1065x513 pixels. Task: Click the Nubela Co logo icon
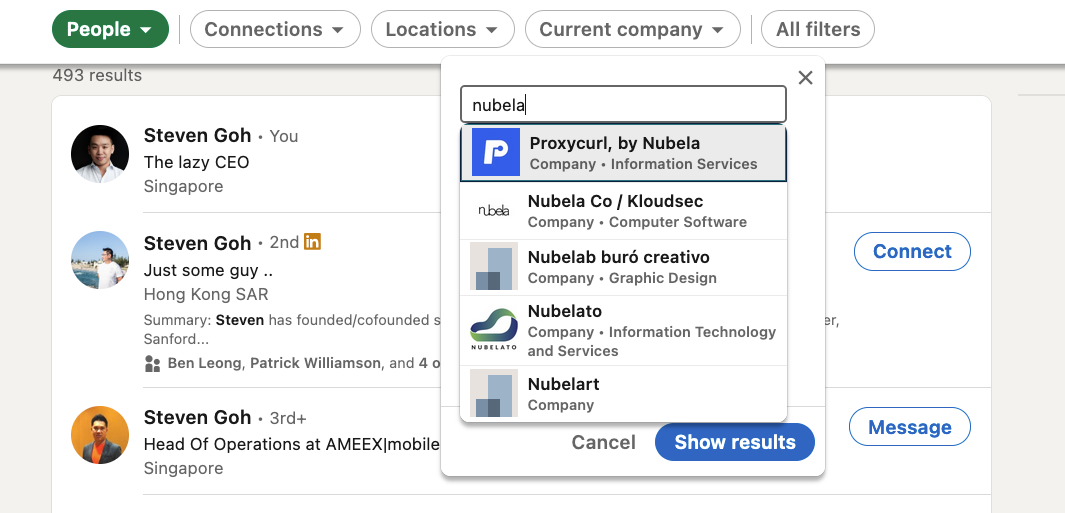tap(494, 211)
